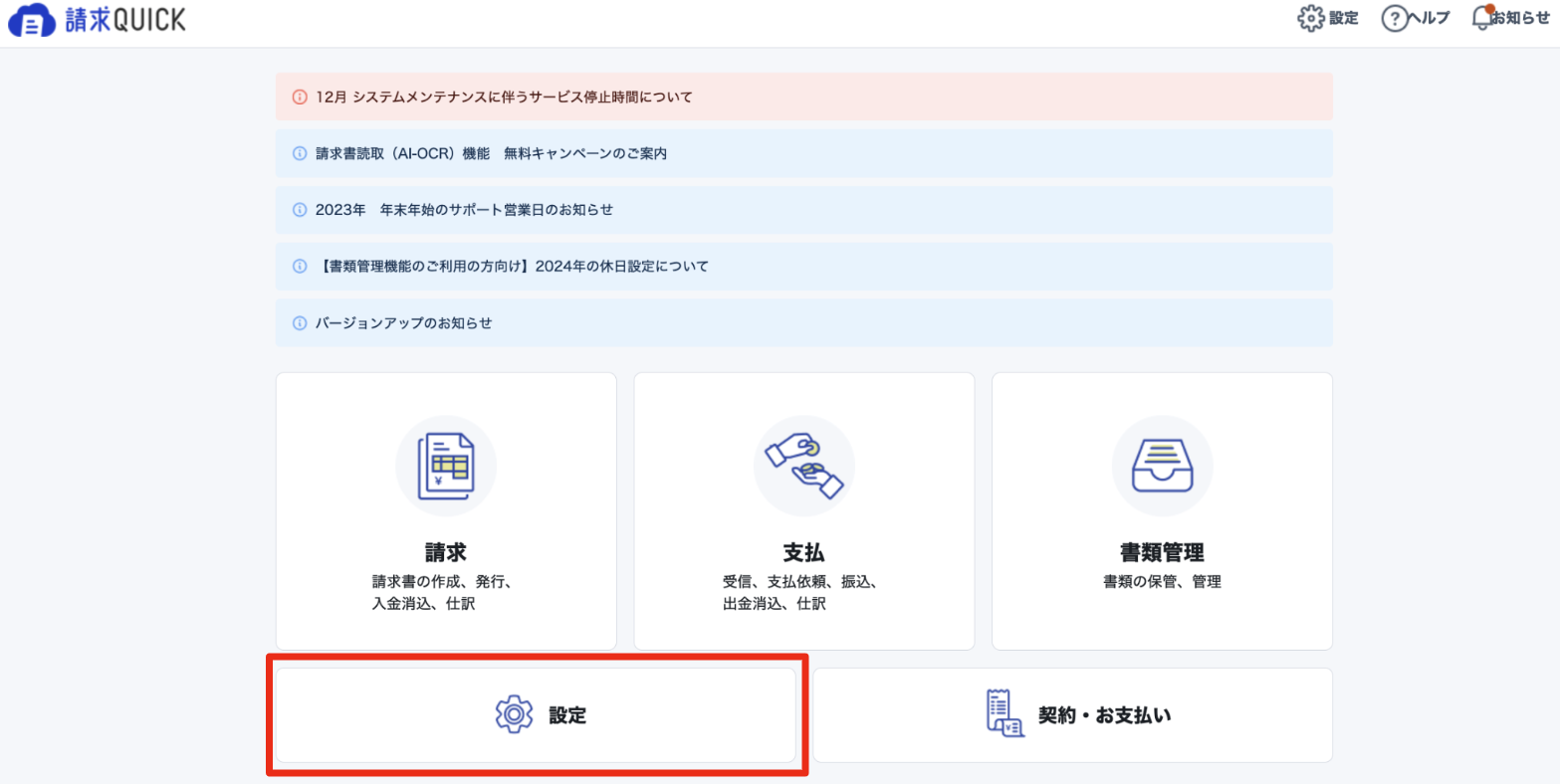Open 設定 gear icon in top header

(x=1311, y=18)
